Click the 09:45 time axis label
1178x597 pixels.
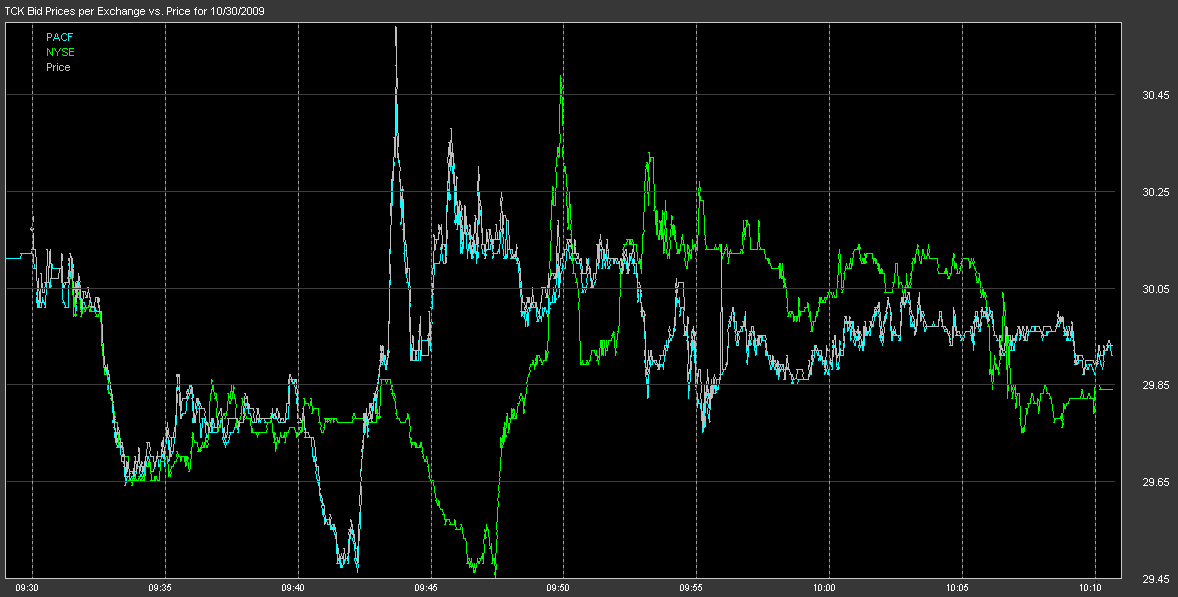tap(426, 588)
